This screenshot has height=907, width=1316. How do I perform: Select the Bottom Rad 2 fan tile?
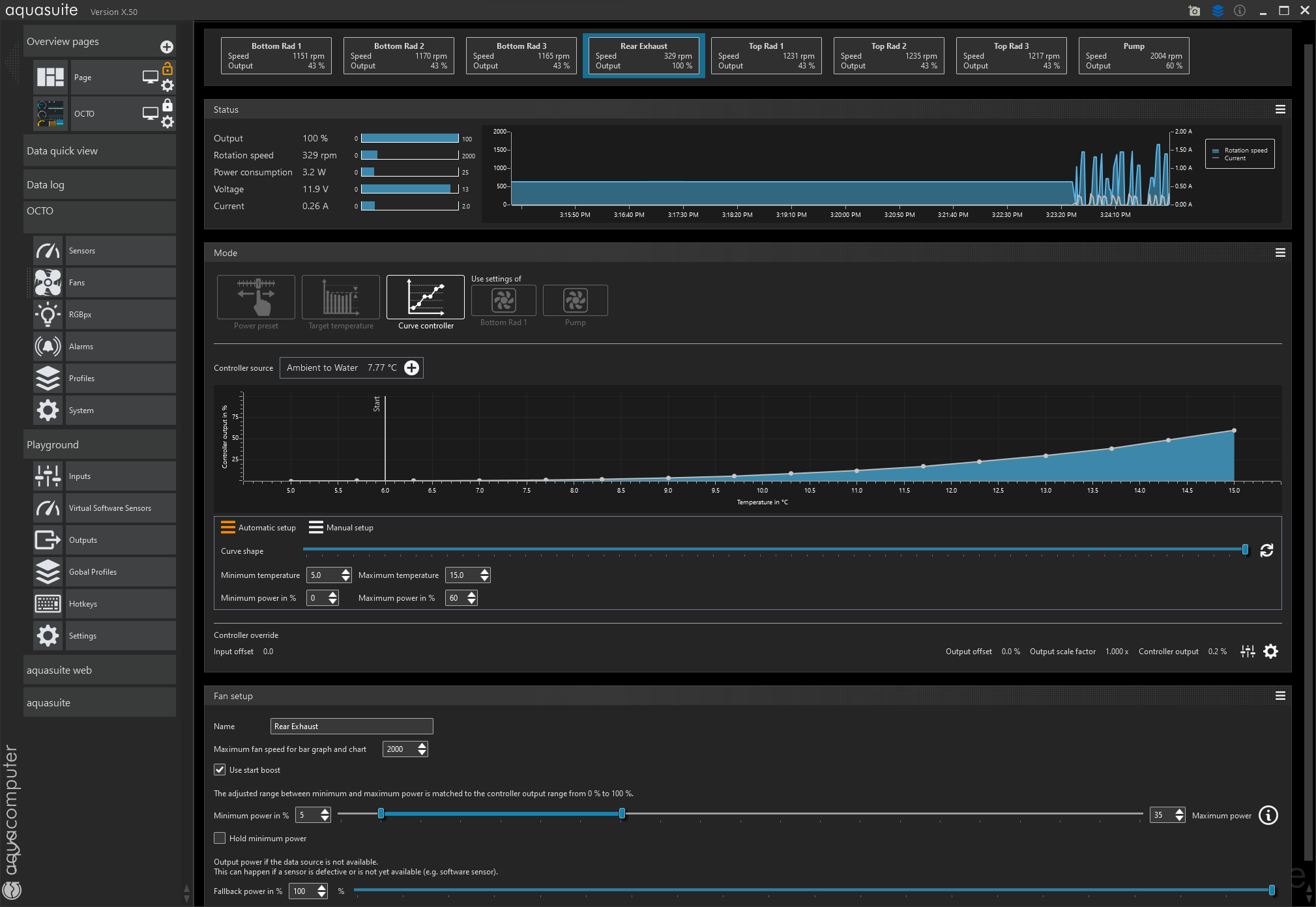point(399,56)
